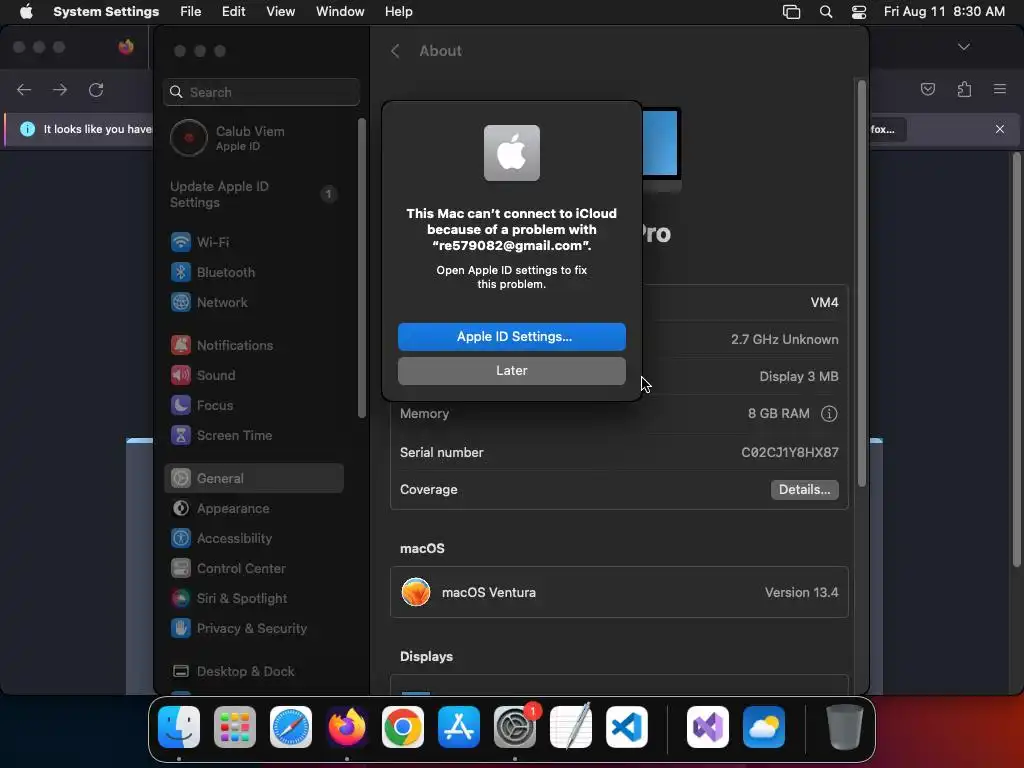This screenshot has width=1024, height=768.
Task: Go back from the About page
Action: (394, 51)
